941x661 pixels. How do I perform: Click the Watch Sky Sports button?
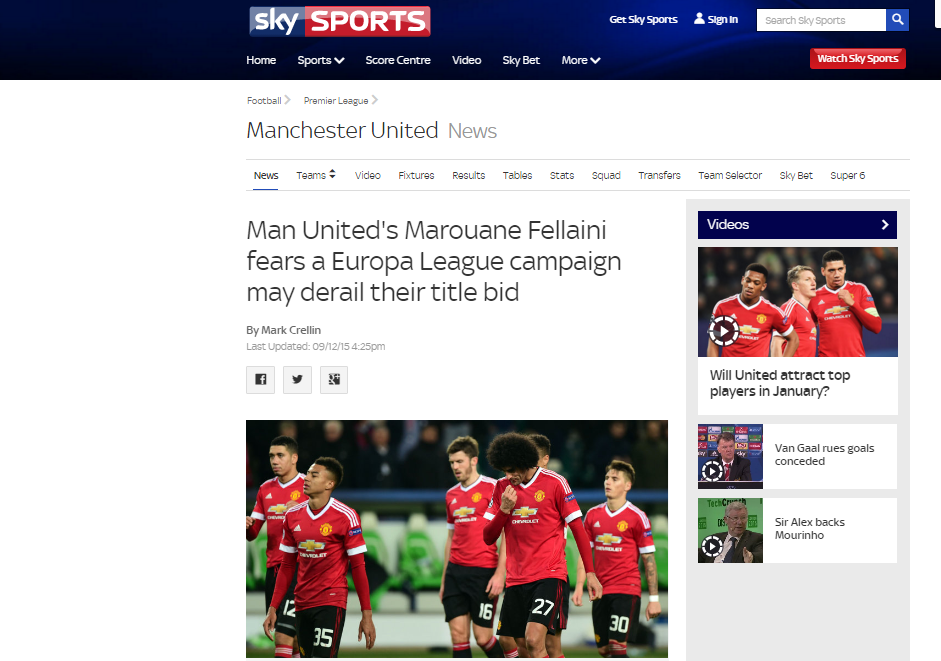(858, 58)
